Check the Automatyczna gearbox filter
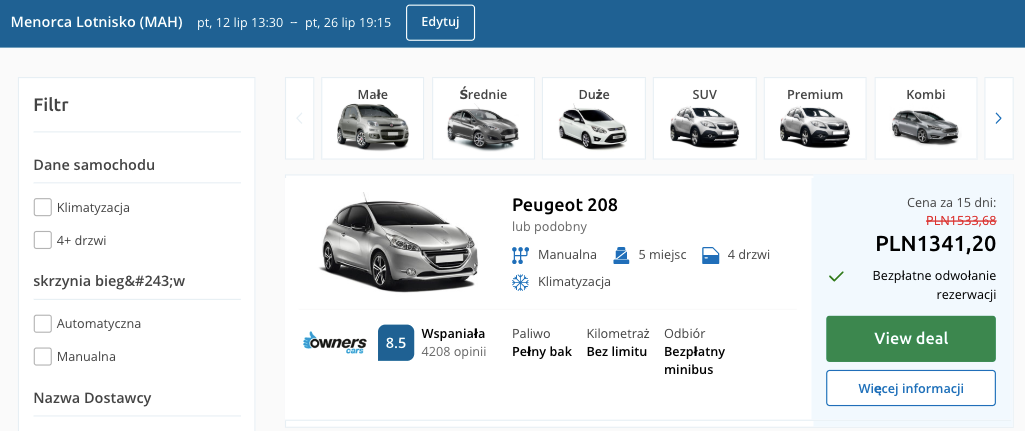Viewport: 1025px width, 431px height. click(42, 324)
